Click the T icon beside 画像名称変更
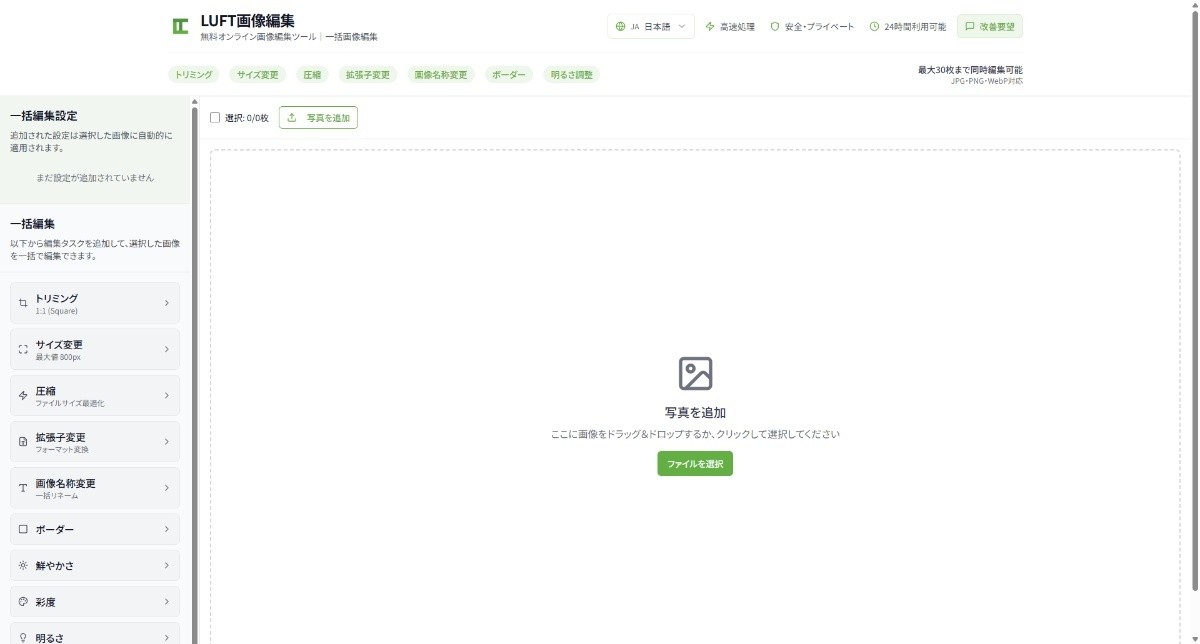 coord(23,488)
